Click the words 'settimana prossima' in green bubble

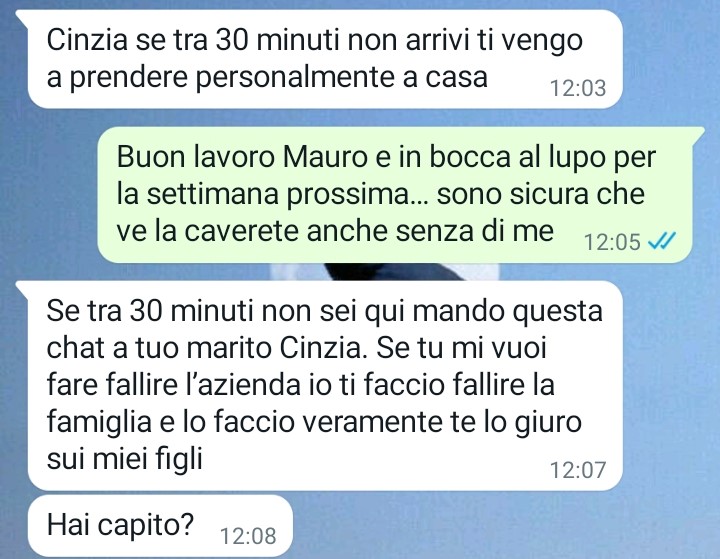[x=286, y=194]
